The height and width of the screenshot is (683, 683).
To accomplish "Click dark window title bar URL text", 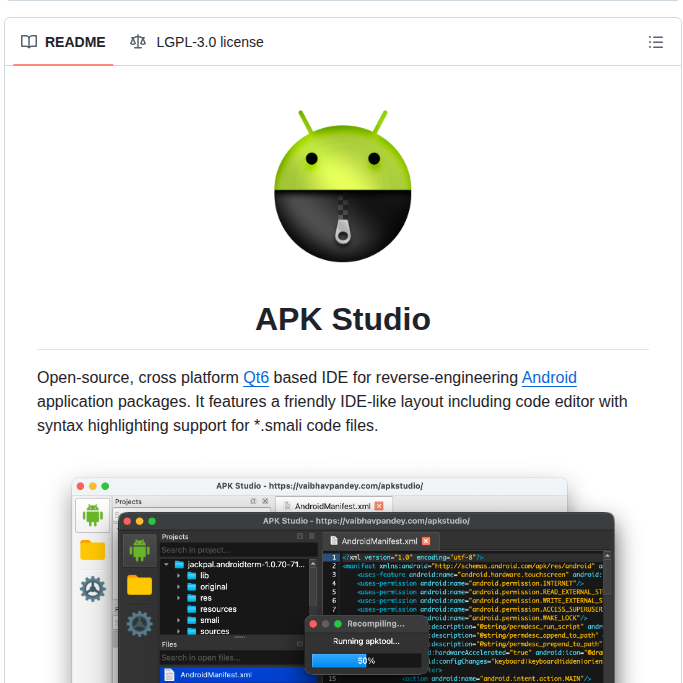I will (392, 521).
